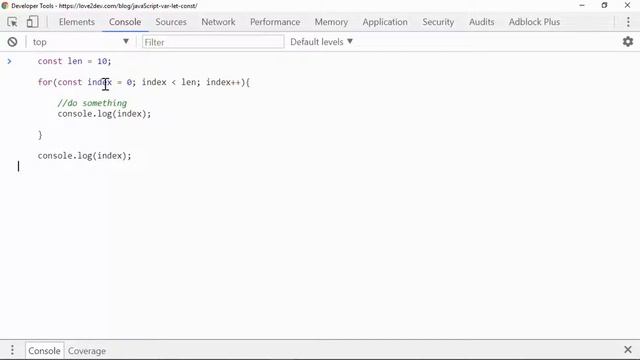Click the '//do something' comment

pyautogui.click(x=92, y=103)
